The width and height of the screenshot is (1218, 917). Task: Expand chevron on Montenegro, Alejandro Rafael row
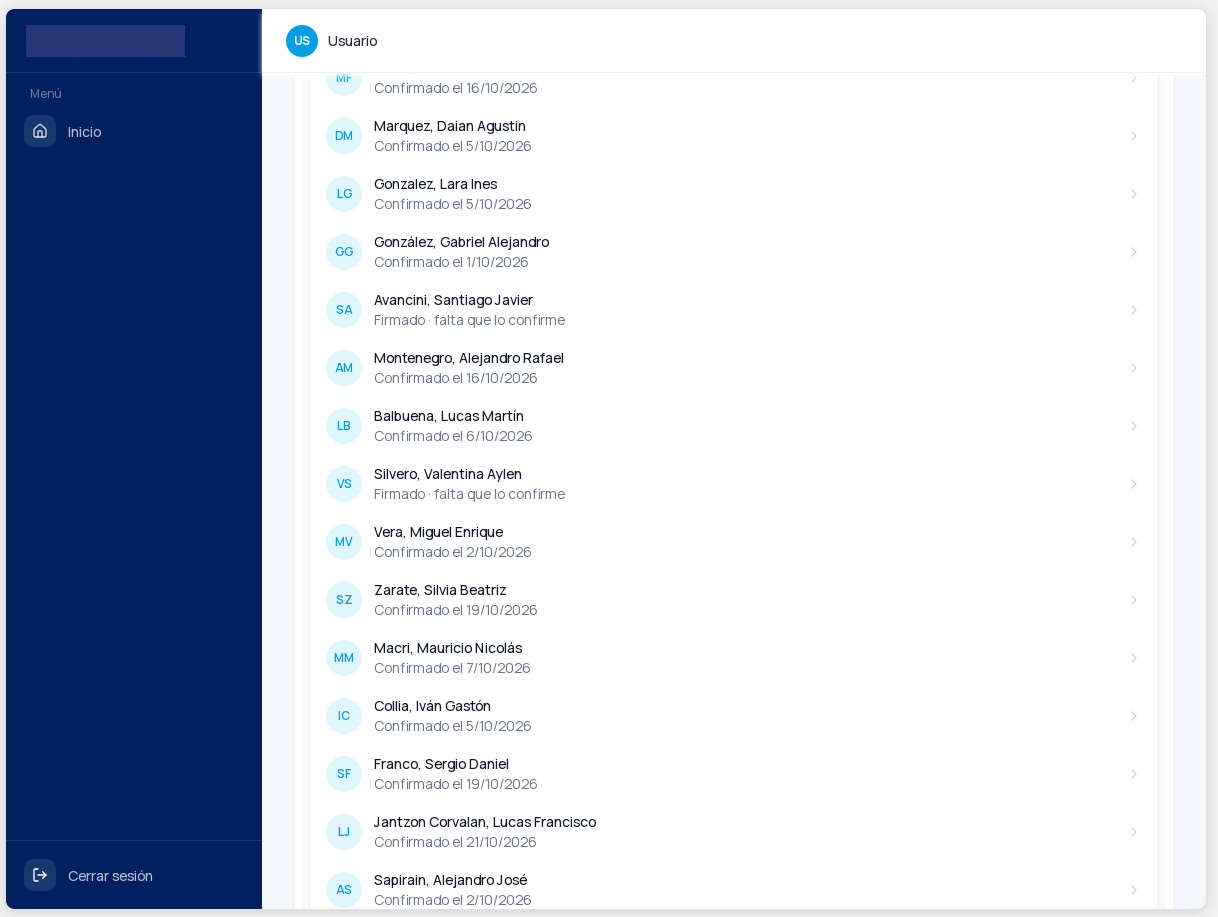(1134, 368)
